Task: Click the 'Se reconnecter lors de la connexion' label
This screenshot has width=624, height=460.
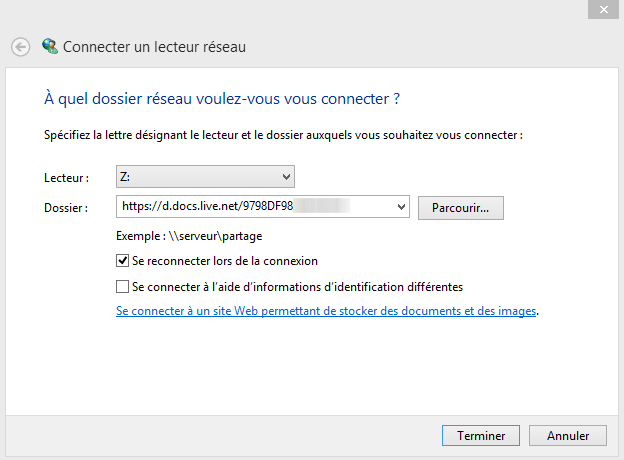Action: pyautogui.click(x=225, y=261)
